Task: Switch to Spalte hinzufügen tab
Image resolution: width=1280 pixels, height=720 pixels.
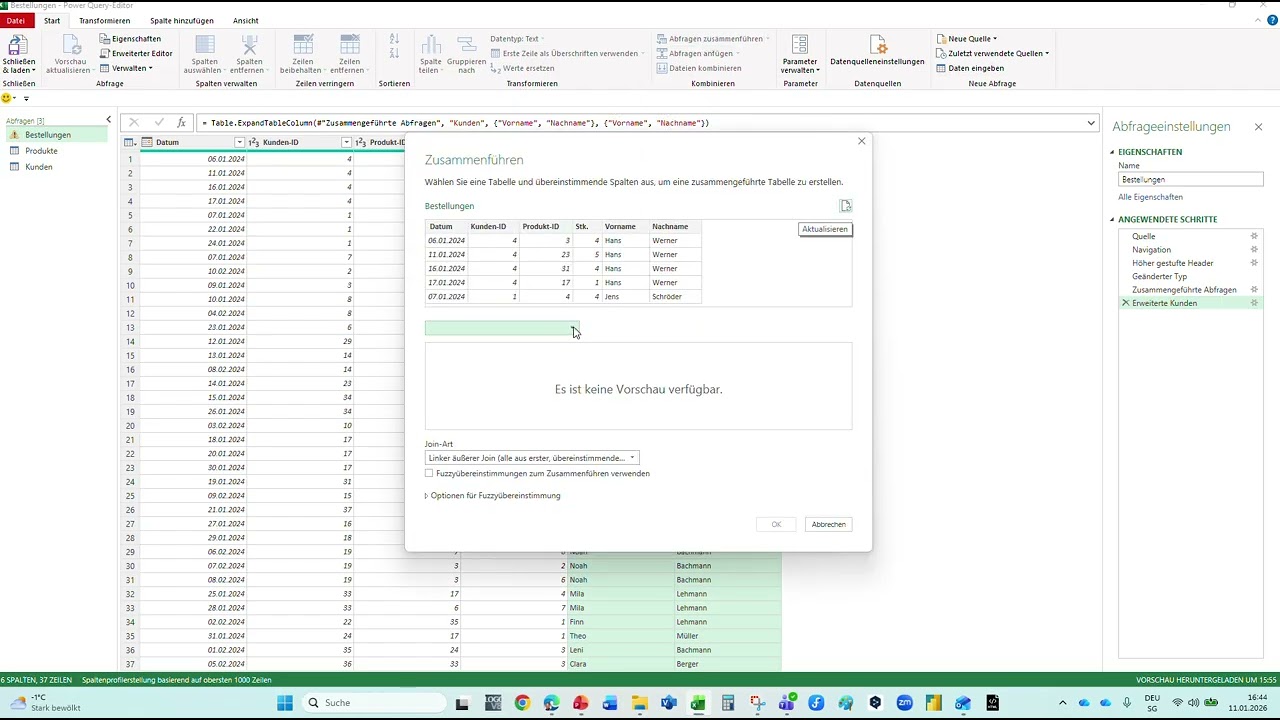Action: (x=182, y=20)
